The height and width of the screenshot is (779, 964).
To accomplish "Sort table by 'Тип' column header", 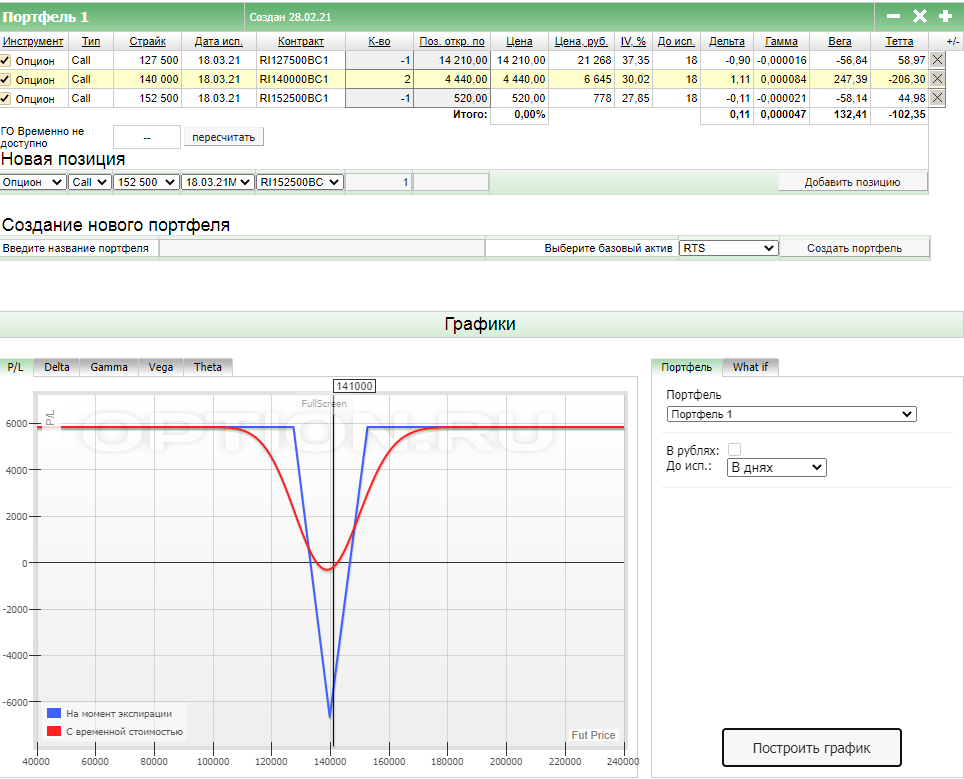I will click(91, 41).
